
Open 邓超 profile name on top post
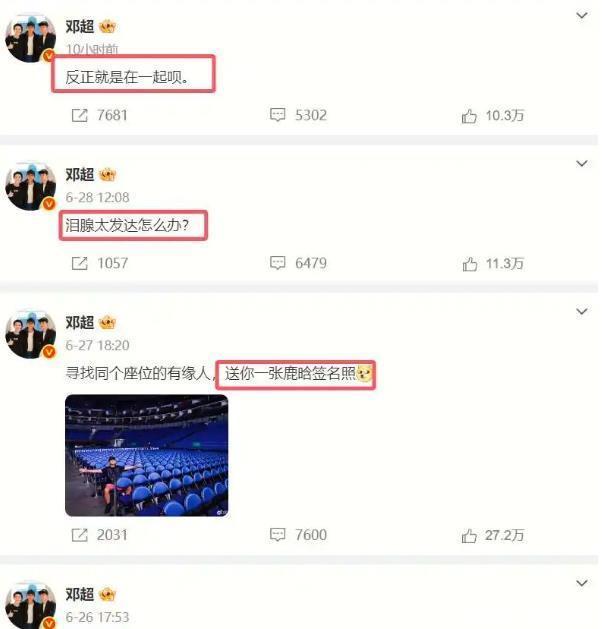click(x=80, y=26)
